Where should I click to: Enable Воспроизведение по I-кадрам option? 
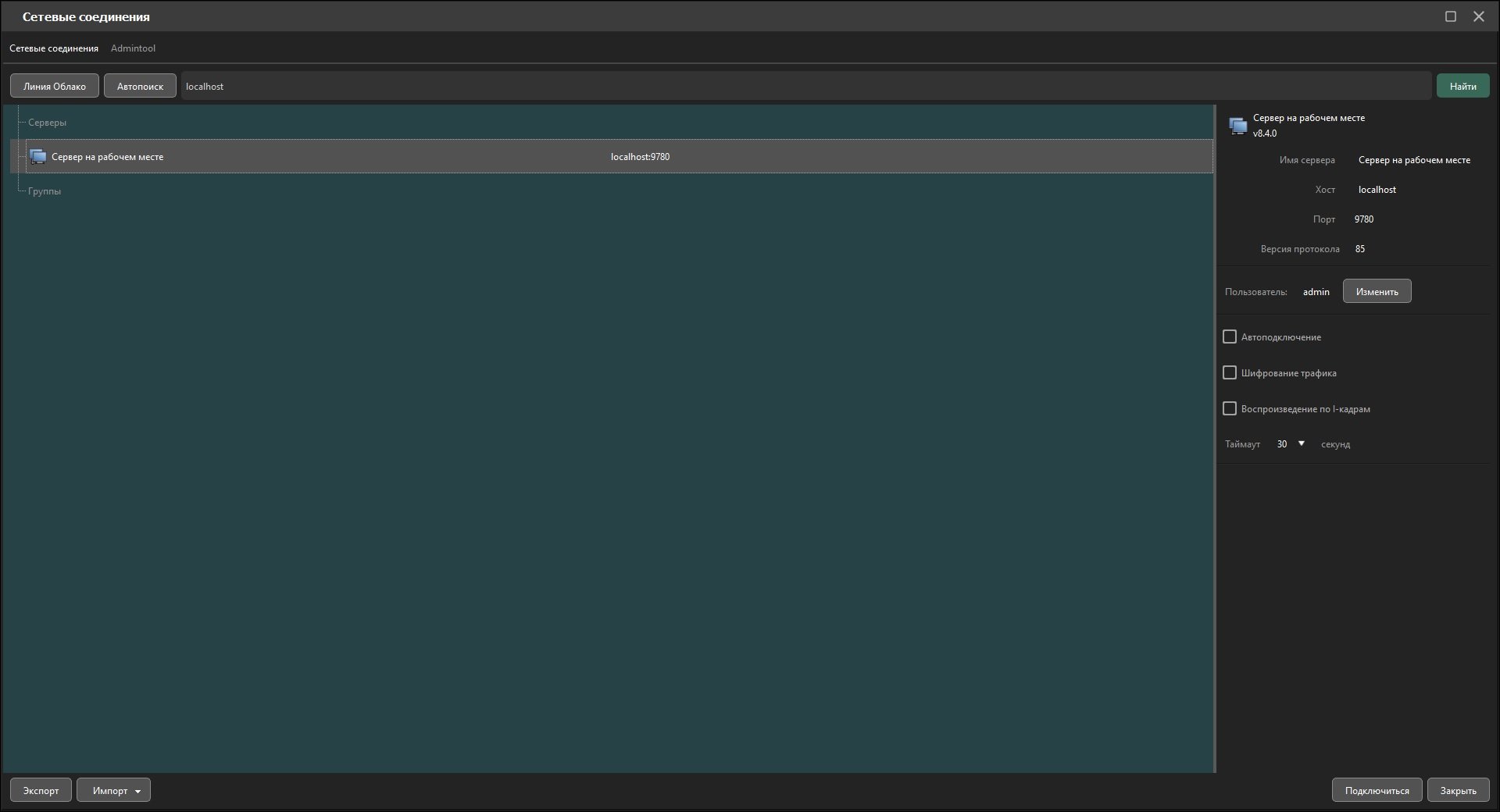(1230, 408)
